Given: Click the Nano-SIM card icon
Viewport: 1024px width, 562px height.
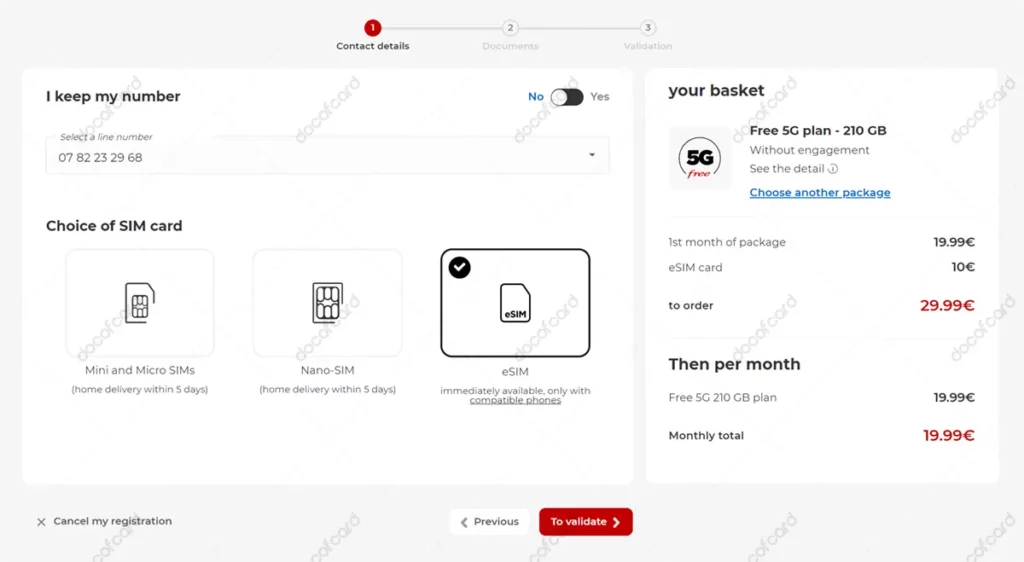Looking at the screenshot, I should 327,302.
